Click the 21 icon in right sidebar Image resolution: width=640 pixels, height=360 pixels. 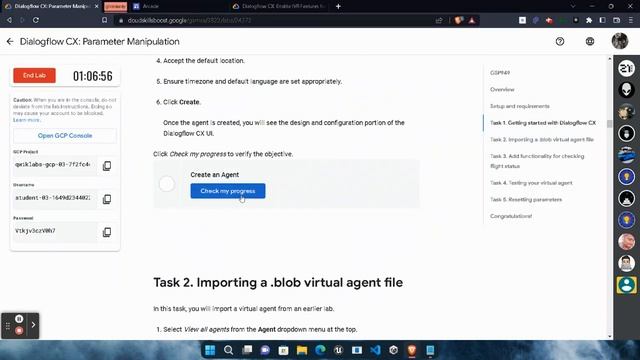[x=626, y=68]
